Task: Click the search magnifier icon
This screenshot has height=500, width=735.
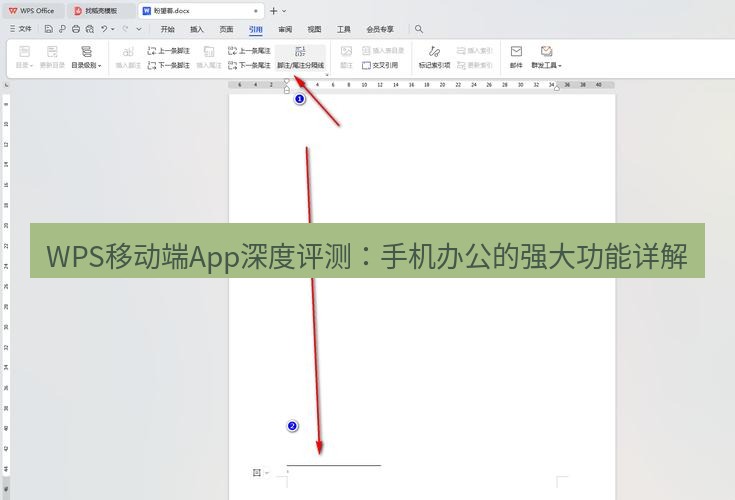Action: [x=419, y=29]
